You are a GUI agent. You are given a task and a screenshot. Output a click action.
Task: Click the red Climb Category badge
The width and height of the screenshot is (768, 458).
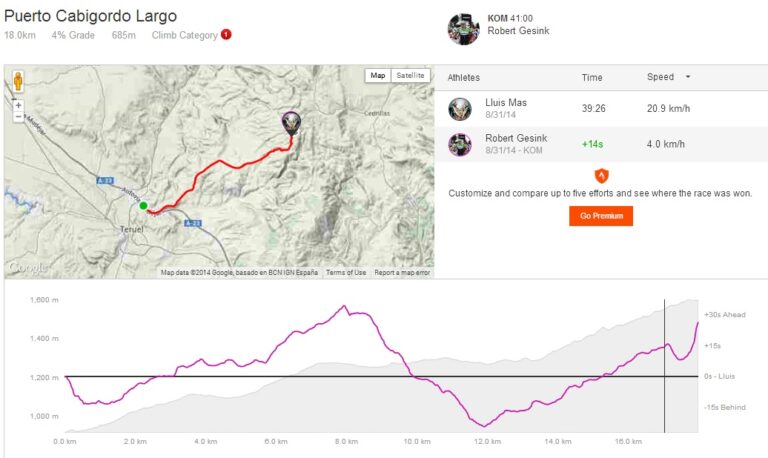[226, 35]
